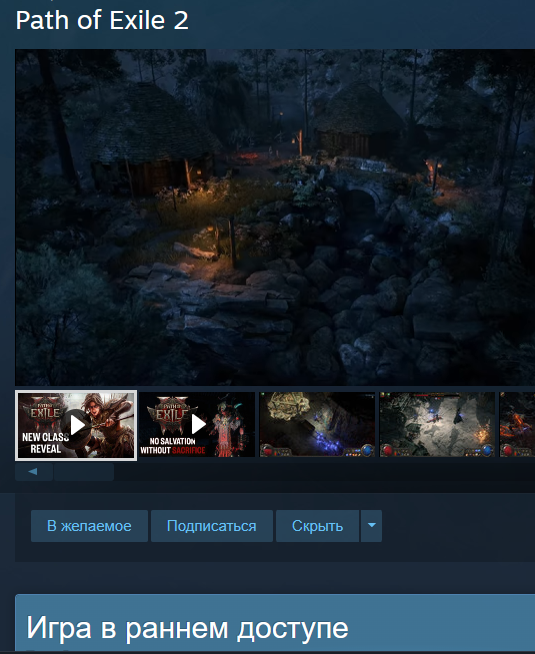Click the scrollbar track right of the handle
The height and width of the screenshot is (654, 535).
tap(324, 472)
